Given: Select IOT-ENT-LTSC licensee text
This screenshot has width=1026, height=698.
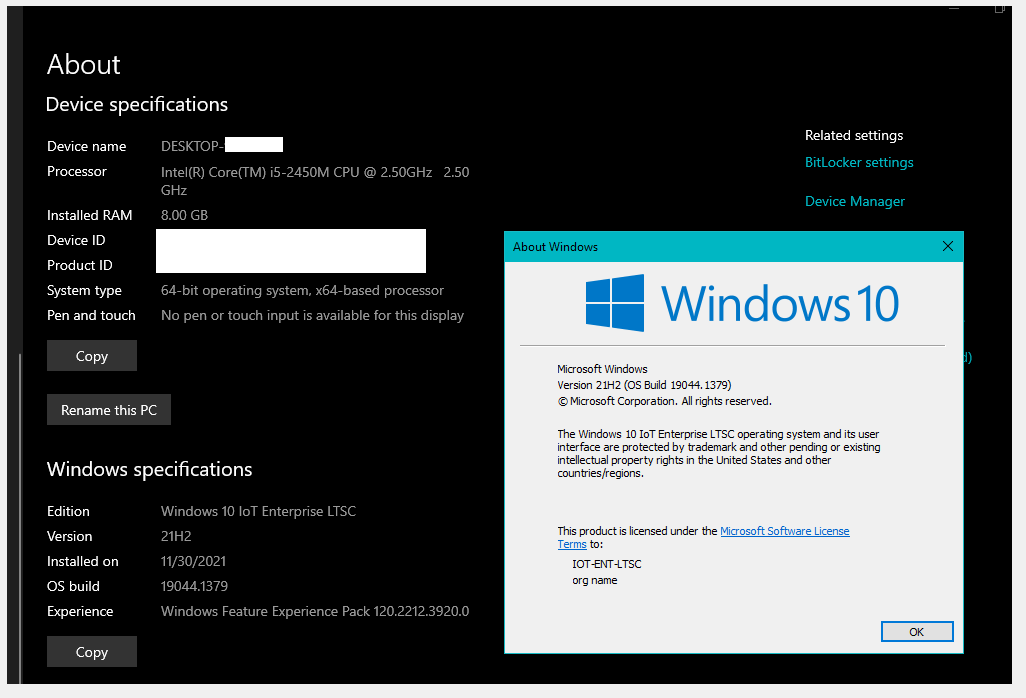Looking at the screenshot, I should point(607,564).
